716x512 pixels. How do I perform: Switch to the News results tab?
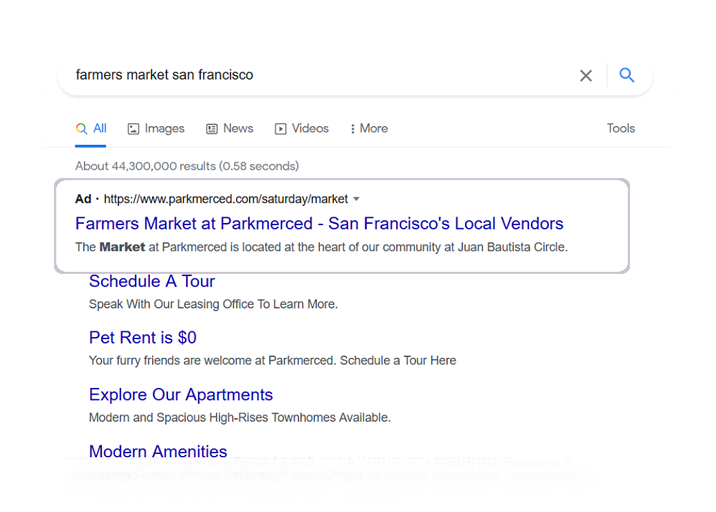pos(229,129)
